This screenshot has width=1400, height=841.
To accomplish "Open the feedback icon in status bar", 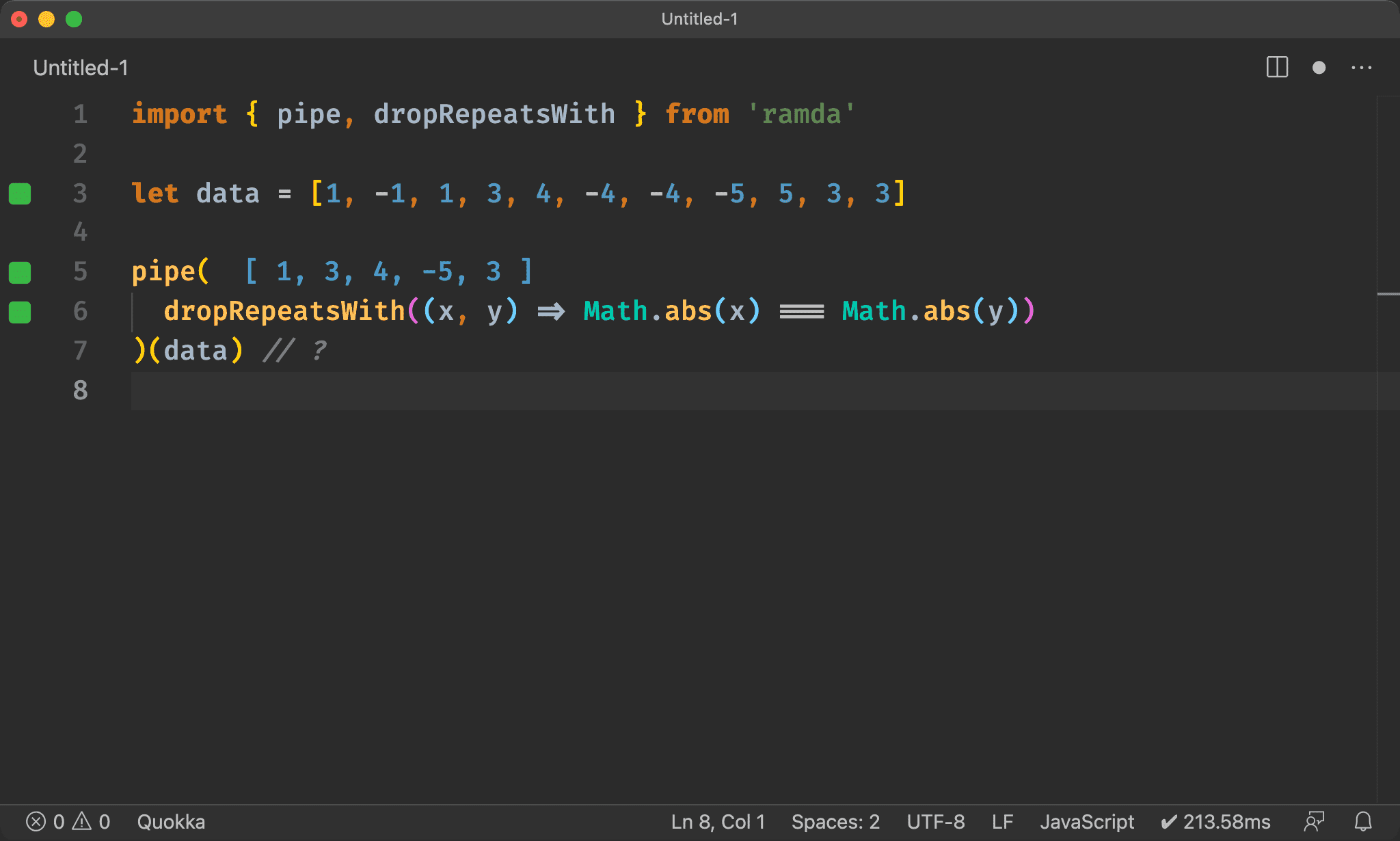I will coord(1314,821).
